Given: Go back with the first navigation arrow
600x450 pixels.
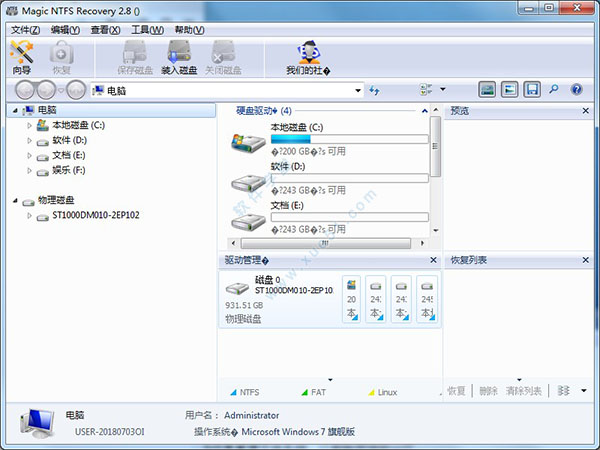Looking at the screenshot, I should pos(25,90).
